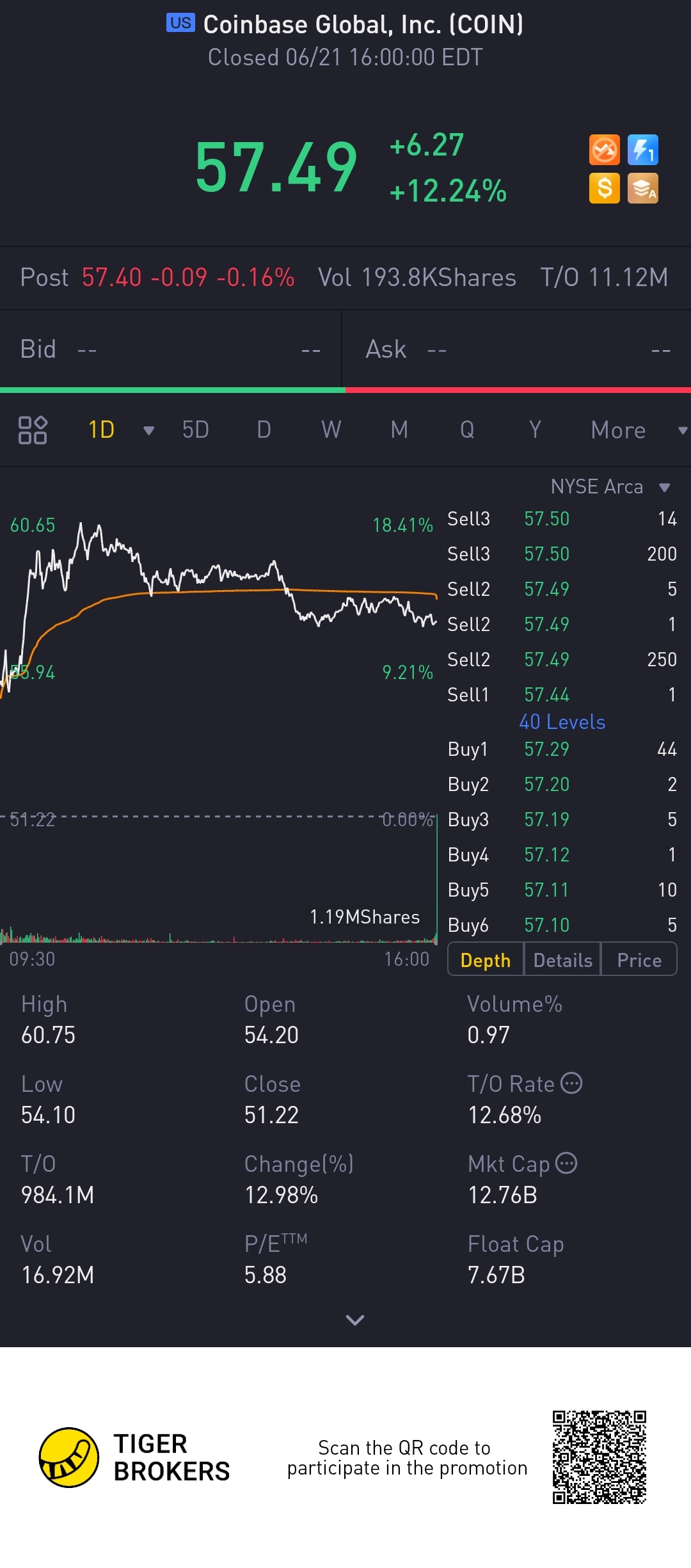Tap the Post market 57.40 price line
This screenshot has width=691, height=1568.
pos(157,278)
